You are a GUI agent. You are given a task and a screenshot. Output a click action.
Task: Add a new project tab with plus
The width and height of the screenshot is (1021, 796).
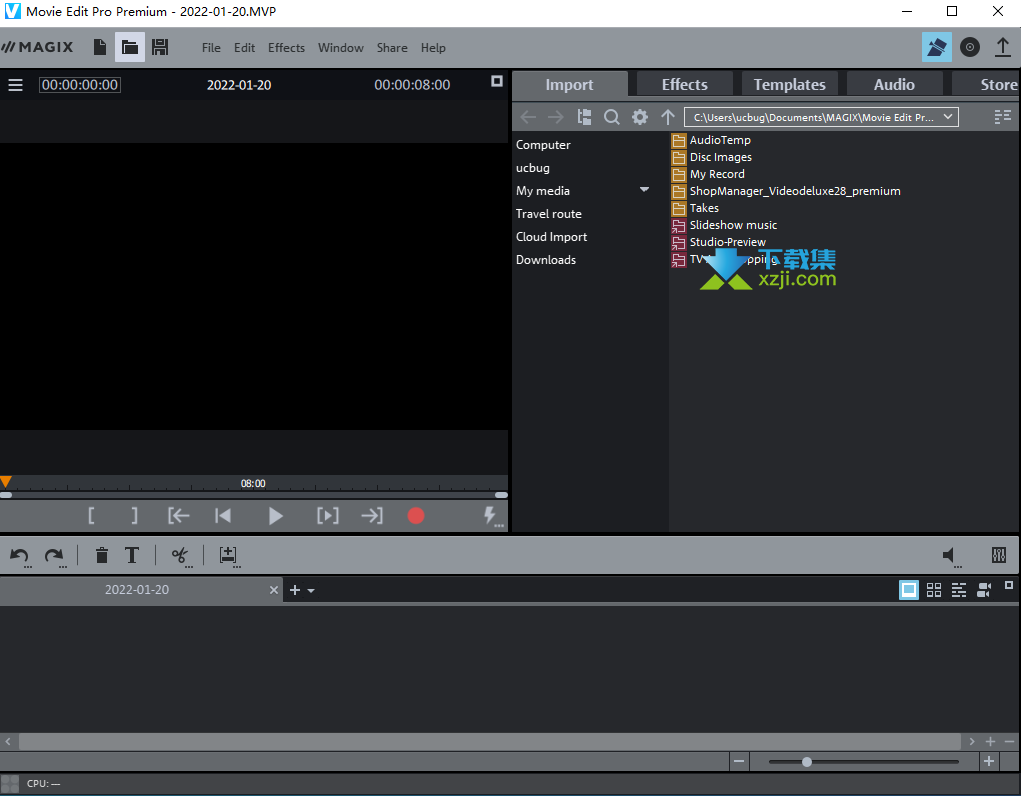pyautogui.click(x=295, y=590)
